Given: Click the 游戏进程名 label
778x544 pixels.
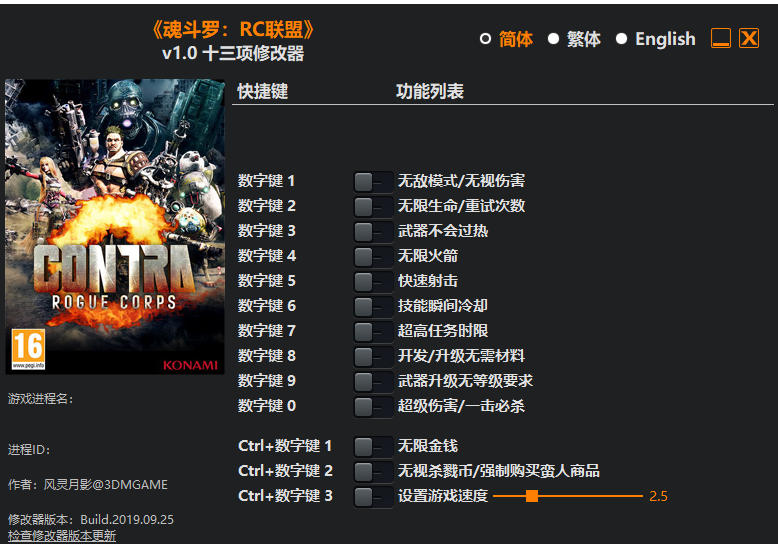Looking at the screenshot, I should 41,399.
